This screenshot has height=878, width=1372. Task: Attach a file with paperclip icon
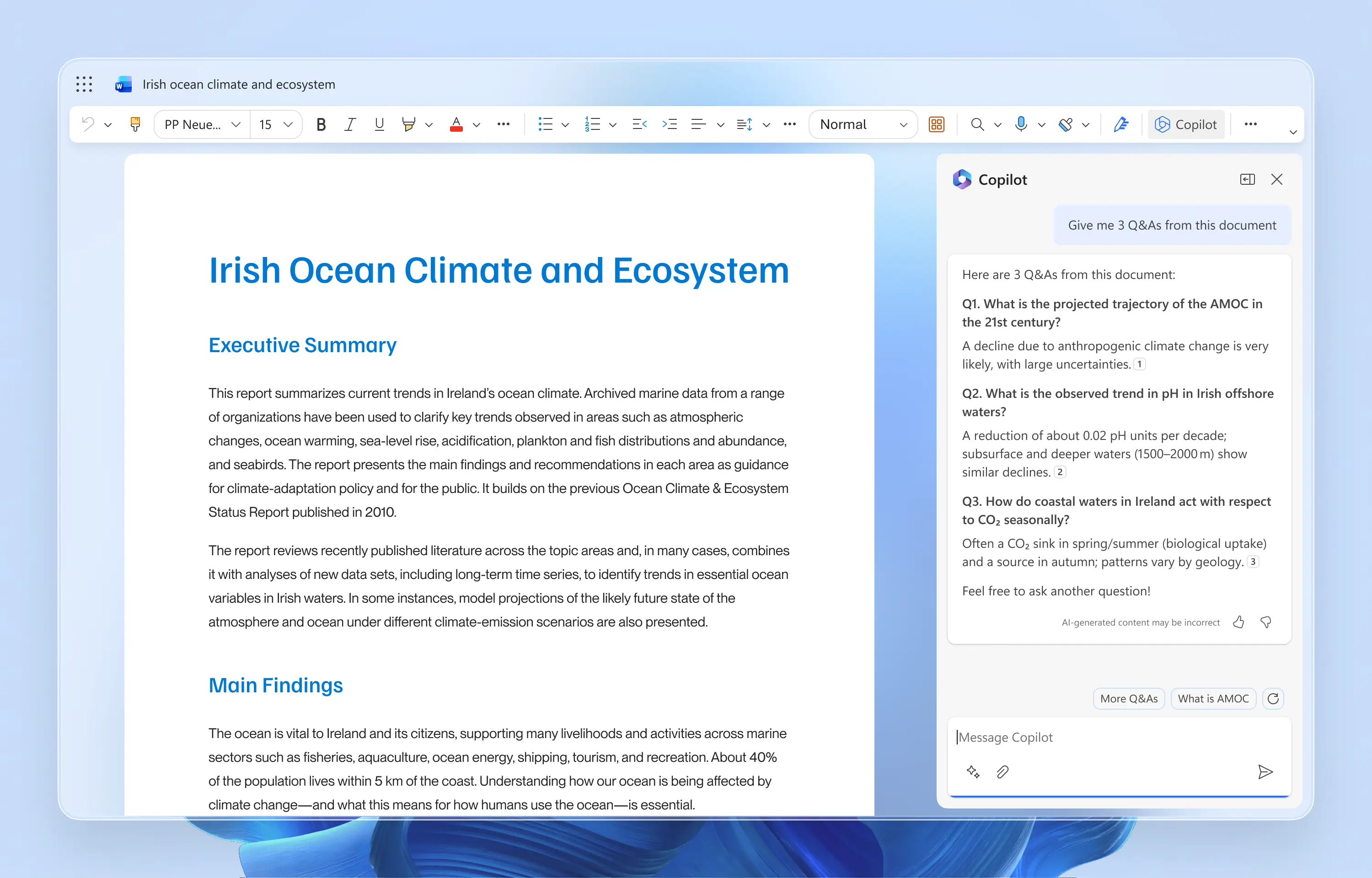[1002, 772]
